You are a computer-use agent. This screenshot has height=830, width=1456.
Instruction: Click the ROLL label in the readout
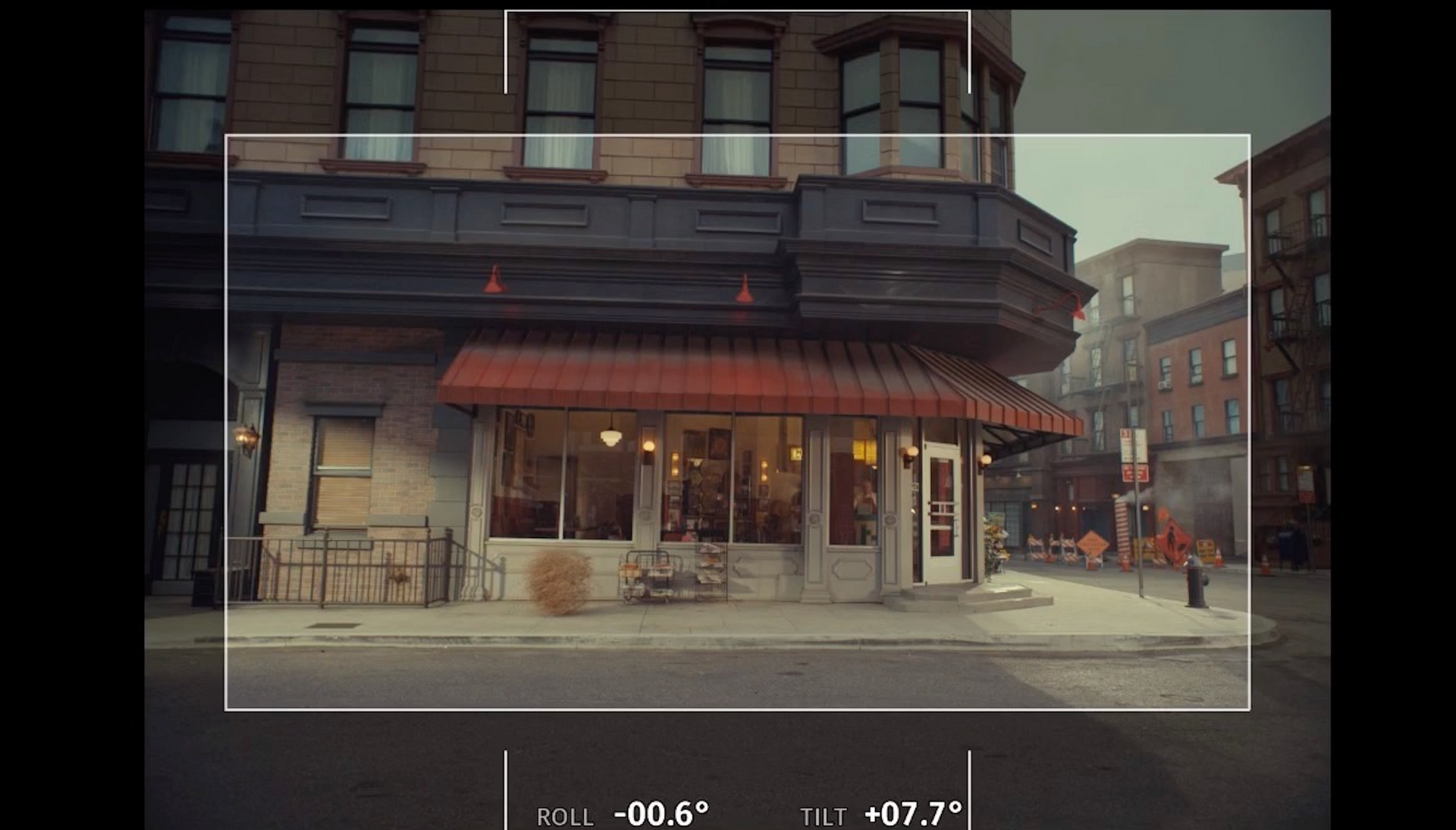[564, 817]
